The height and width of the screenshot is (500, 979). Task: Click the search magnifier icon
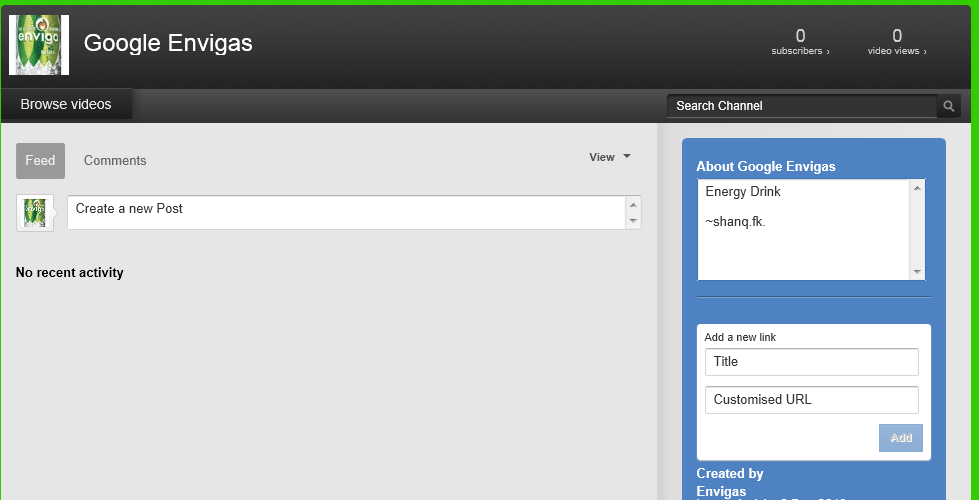tap(948, 106)
